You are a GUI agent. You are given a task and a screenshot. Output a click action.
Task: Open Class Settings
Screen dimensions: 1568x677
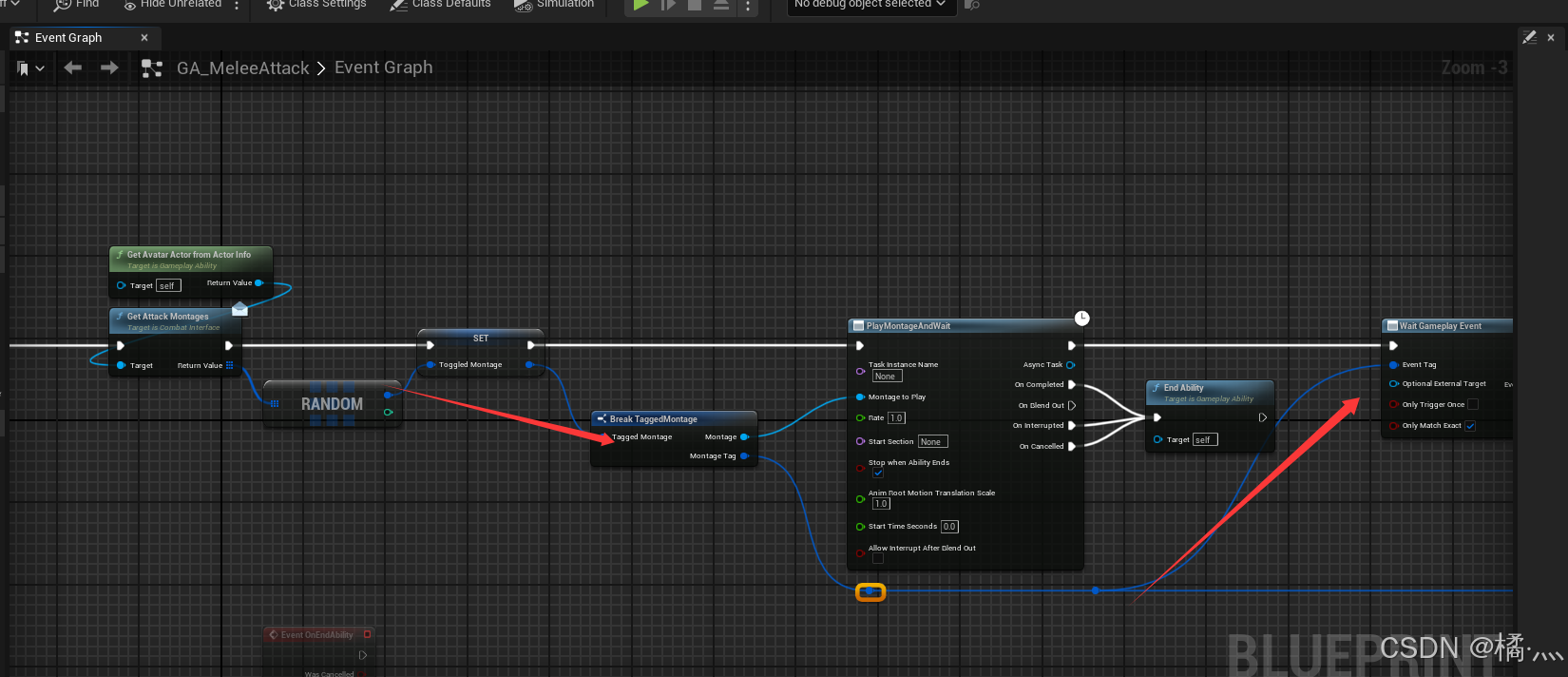tap(316, 5)
